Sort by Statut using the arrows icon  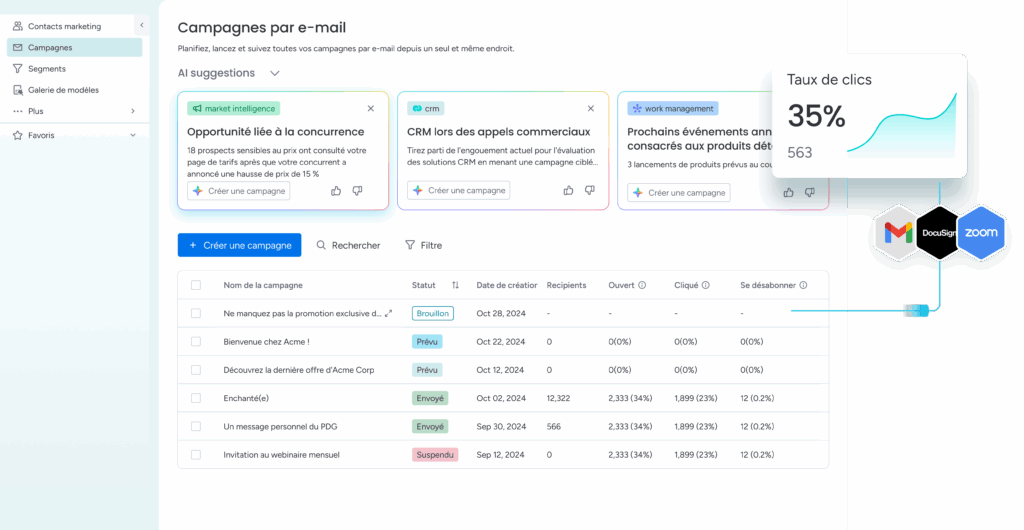coord(455,285)
